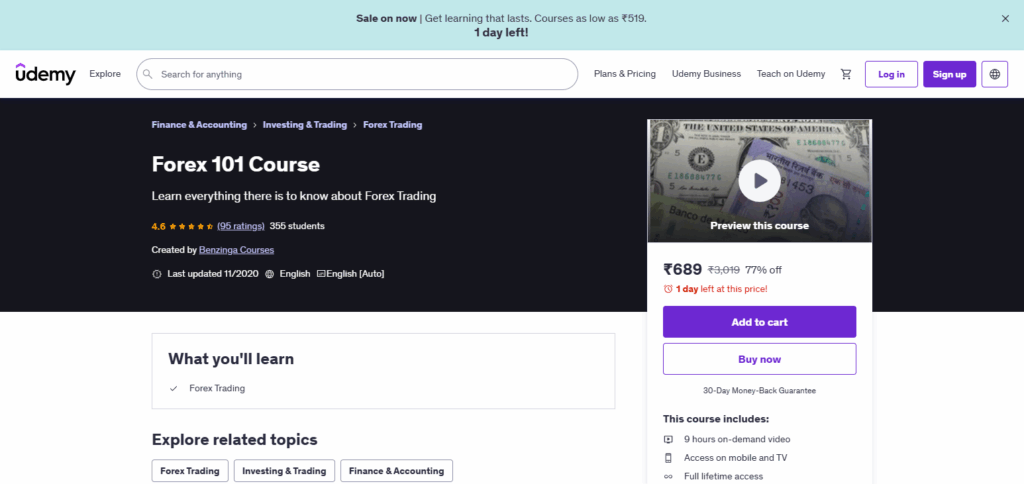Click the last updated alert icon

157,274
